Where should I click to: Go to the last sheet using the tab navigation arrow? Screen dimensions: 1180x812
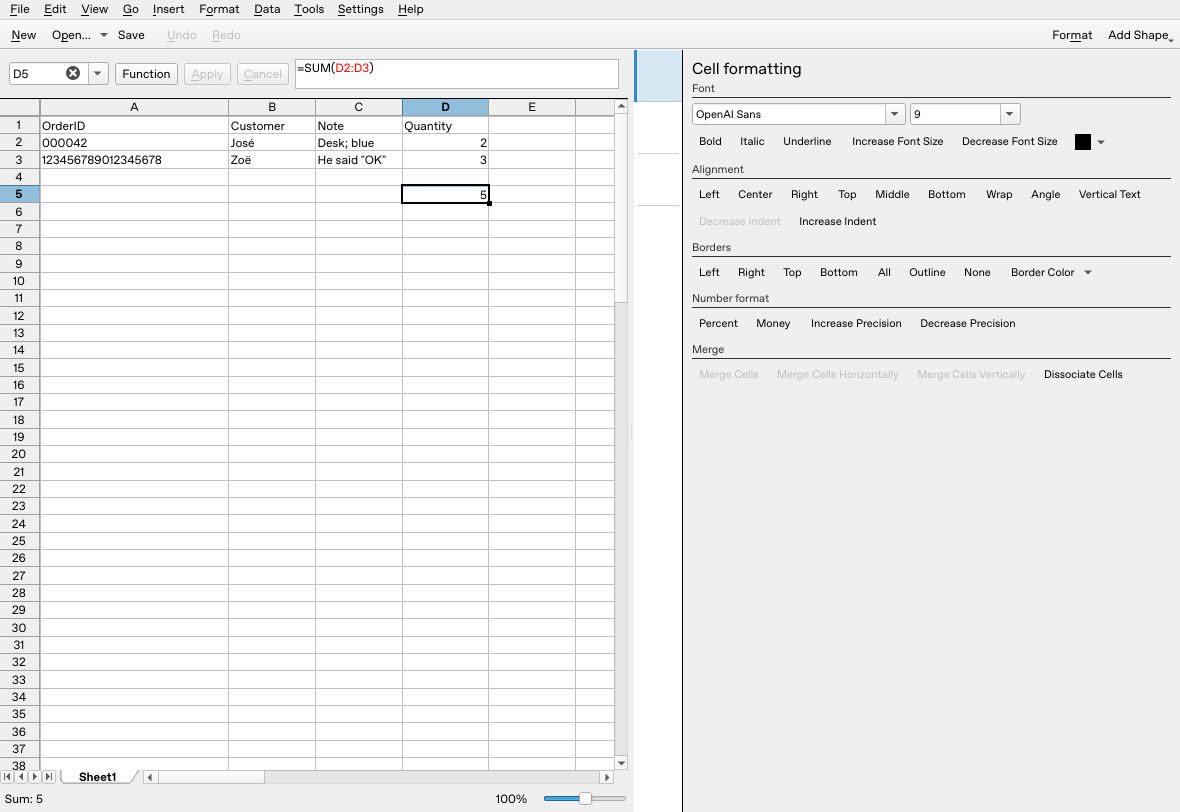[x=49, y=777]
